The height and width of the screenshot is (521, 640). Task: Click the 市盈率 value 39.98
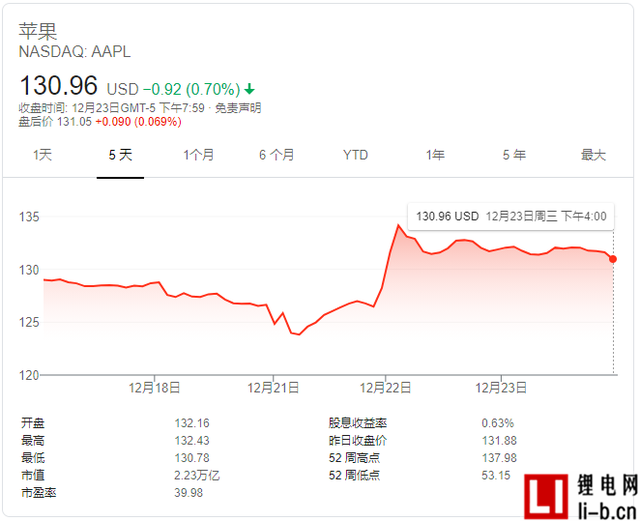(x=189, y=493)
